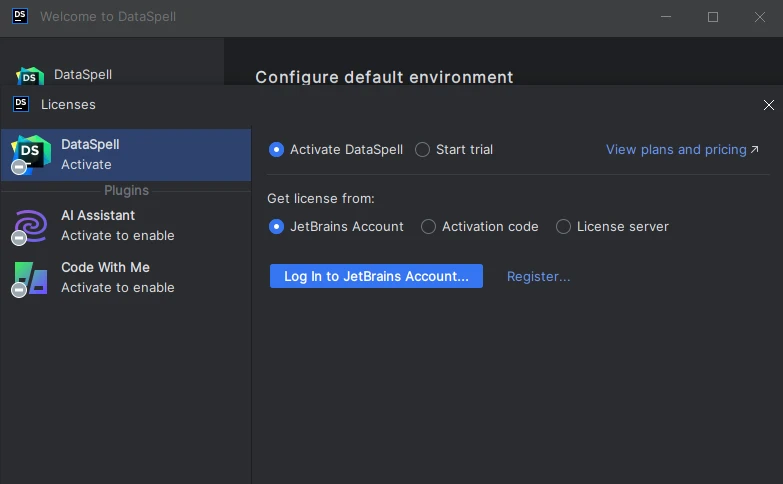Viewport: 783px width, 484px height.
Task: Click the DataSpell logo in Welcome sidebar
Action: [x=30, y=75]
